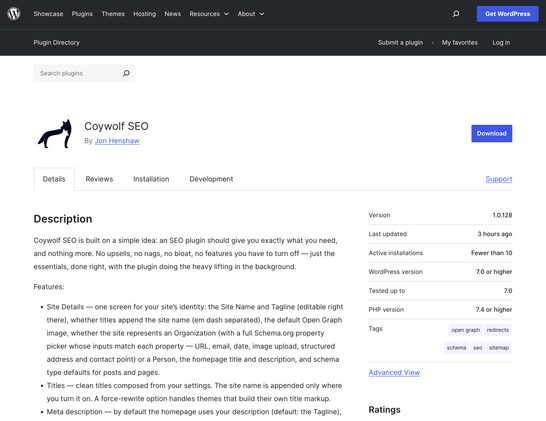The image size is (546, 421).
Task: Open the Advanced View link
Action: coord(394,372)
